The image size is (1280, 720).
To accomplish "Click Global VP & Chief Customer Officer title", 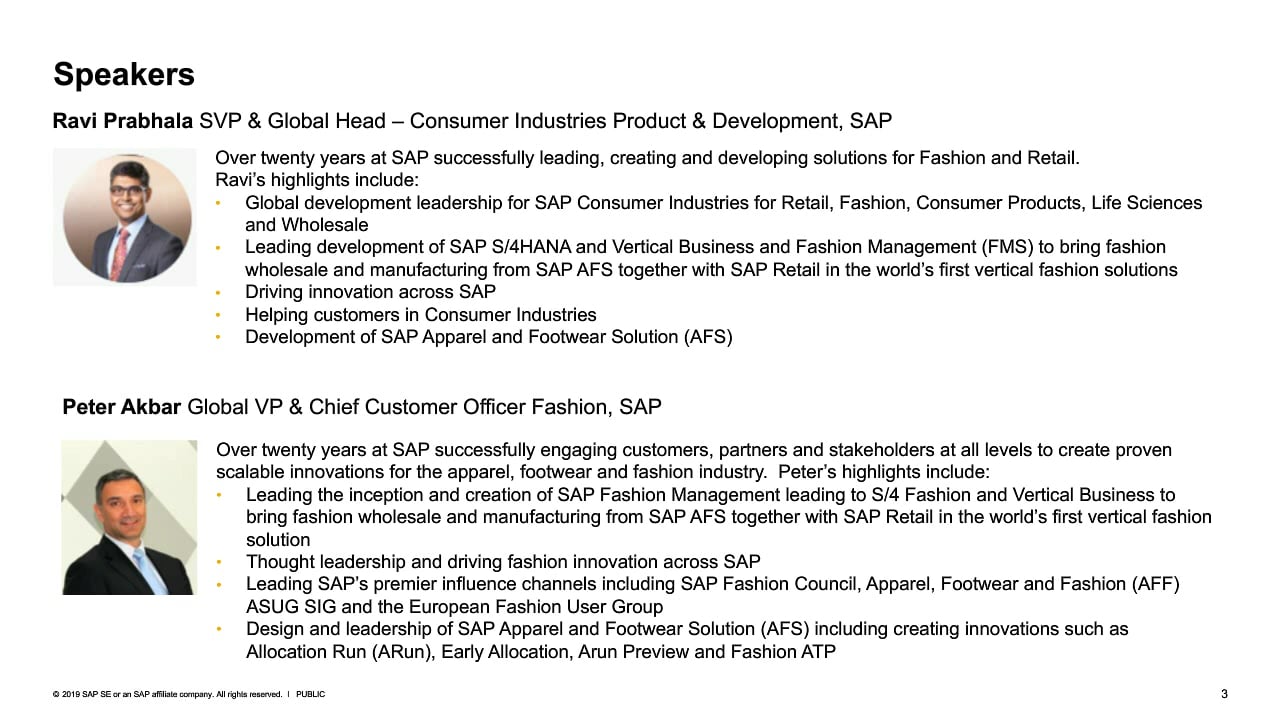I will pyautogui.click(x=424, y=407).
